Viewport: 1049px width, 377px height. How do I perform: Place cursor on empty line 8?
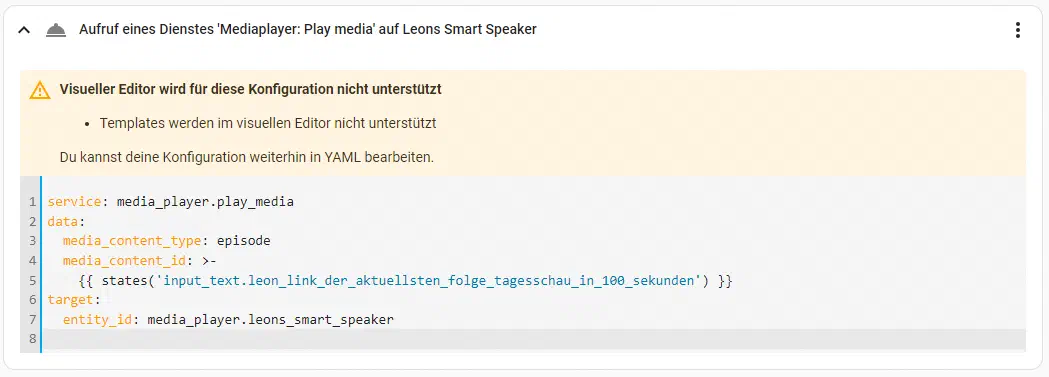tap(533, 339)
